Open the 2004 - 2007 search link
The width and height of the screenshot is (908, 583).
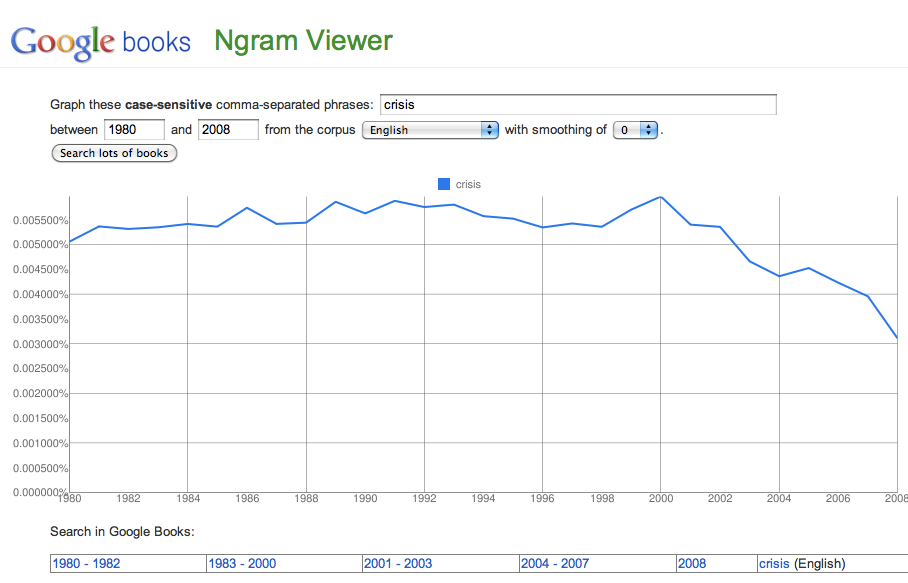[x=555, y=563]
